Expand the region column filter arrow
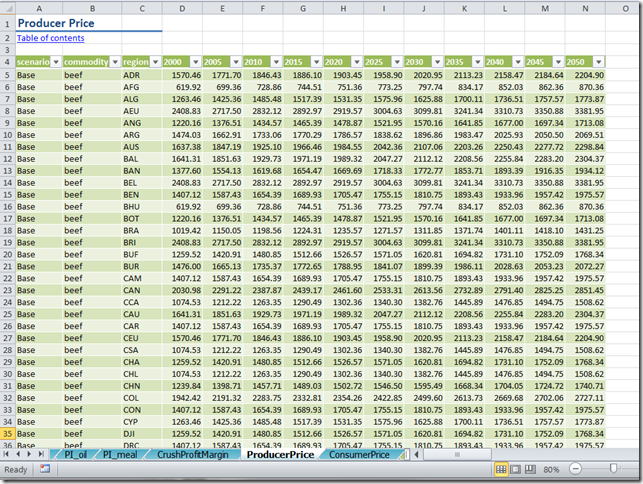 point(155,62)
